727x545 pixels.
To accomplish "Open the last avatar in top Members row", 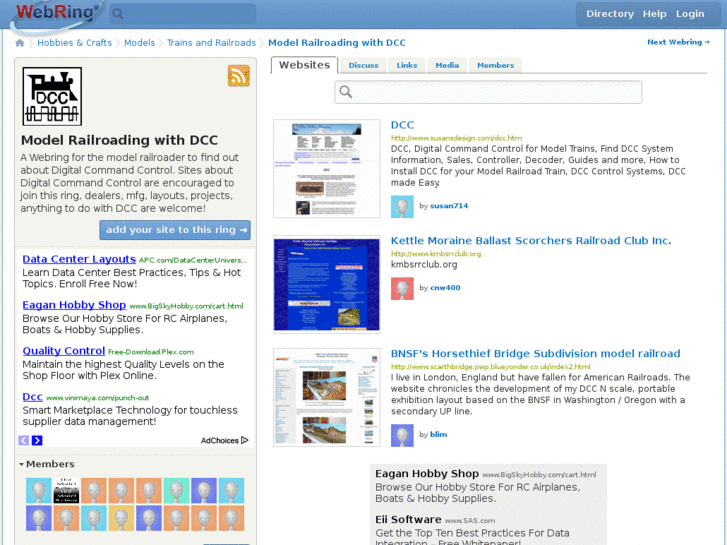I will pos(231,491).
